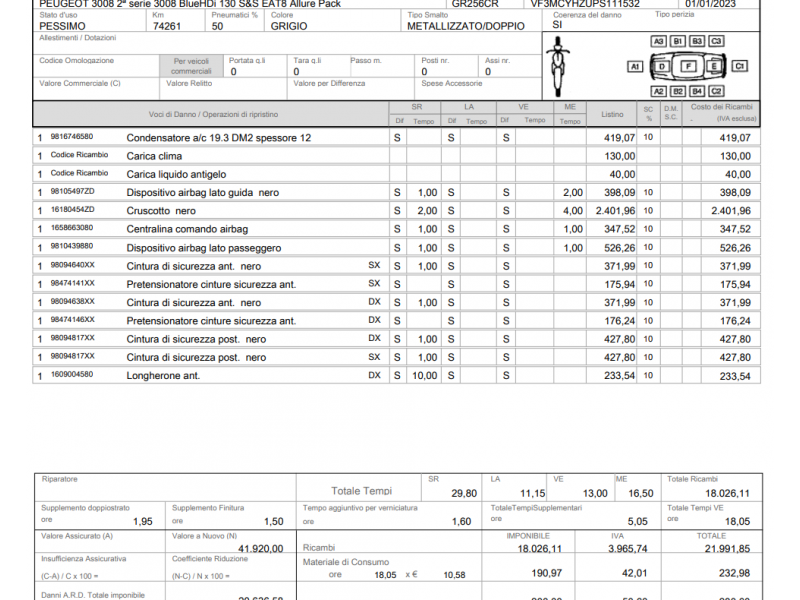The height and width of the screenshot is (600, 800).
Task: Click the Costo dei Ricambi header
Action: tap(721, 107)
